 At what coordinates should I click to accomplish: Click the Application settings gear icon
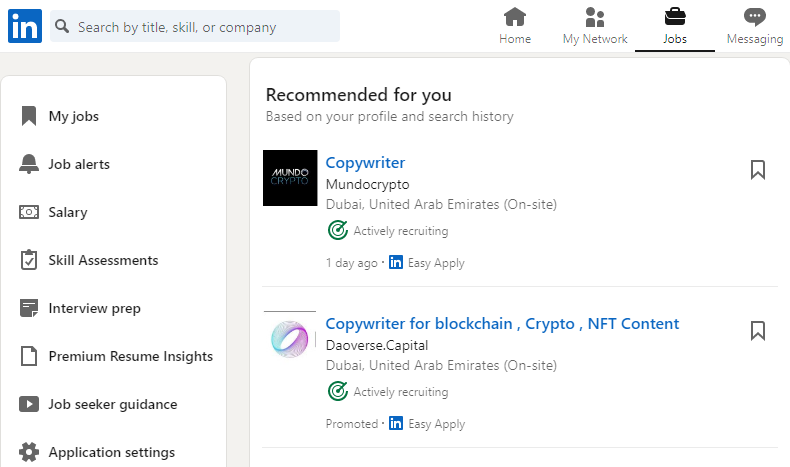click(29, 452)
